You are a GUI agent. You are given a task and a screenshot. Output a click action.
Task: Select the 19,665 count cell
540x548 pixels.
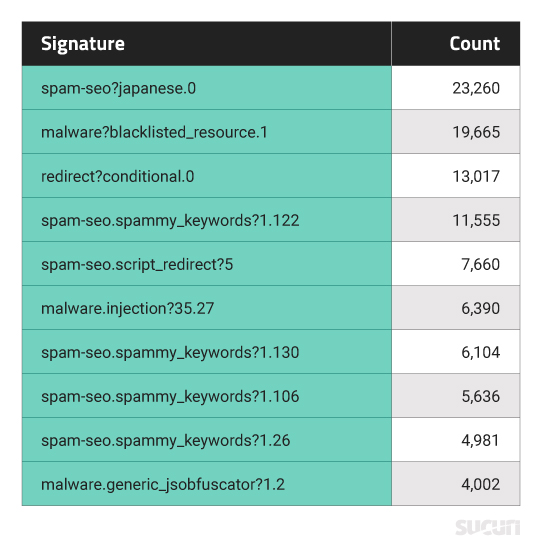(x=456, y=132)
